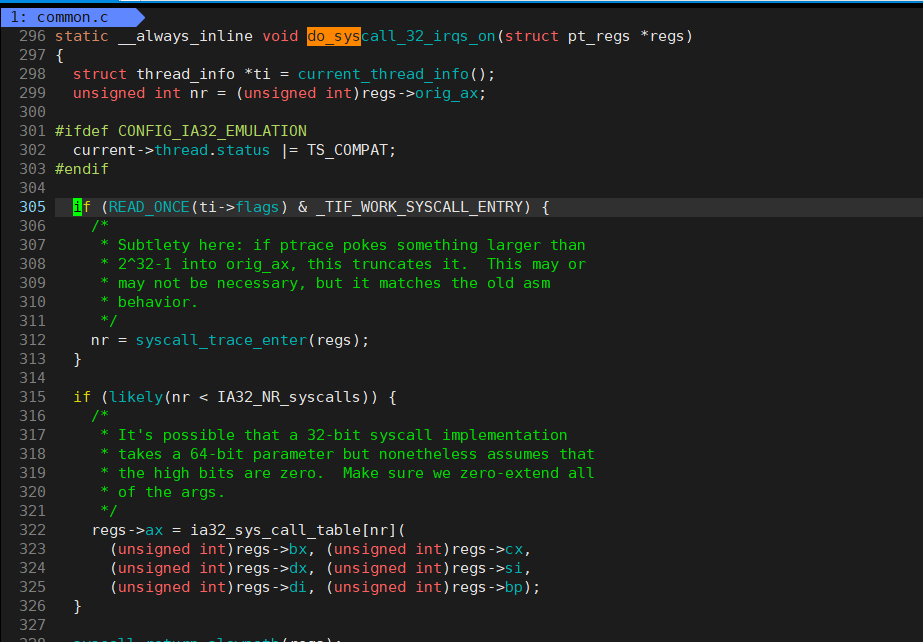Click 'regs->bp' argument on line 325
Viewport: 923px width, 642px height.
[x=487, y=587]
